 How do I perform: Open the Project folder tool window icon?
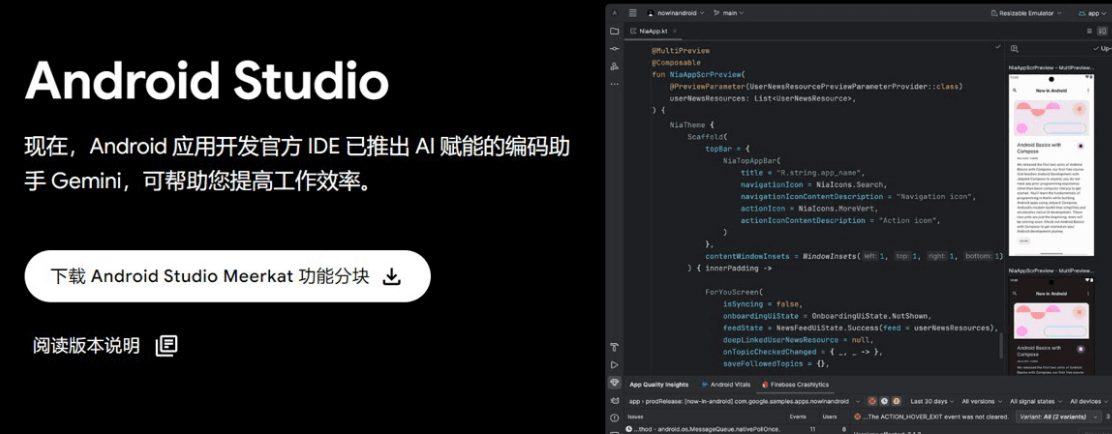click(614, 31)
